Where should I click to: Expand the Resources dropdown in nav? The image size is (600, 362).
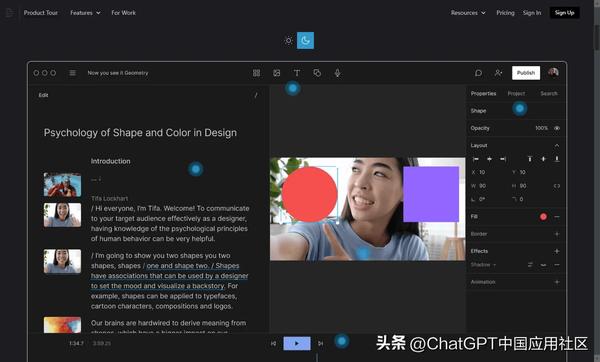468,13
